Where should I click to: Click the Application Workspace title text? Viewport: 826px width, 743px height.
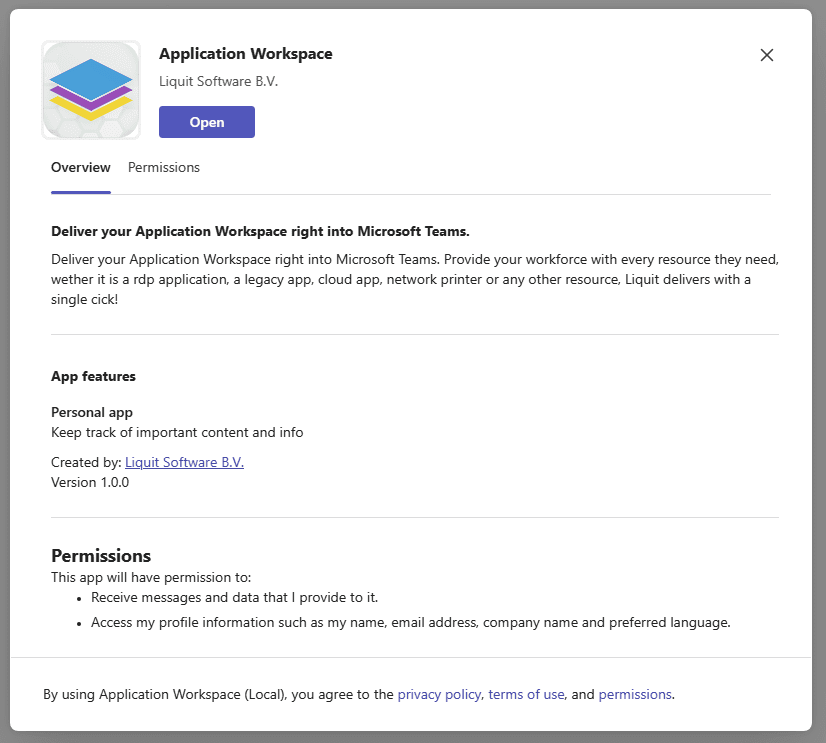click(x=245, y=53)
